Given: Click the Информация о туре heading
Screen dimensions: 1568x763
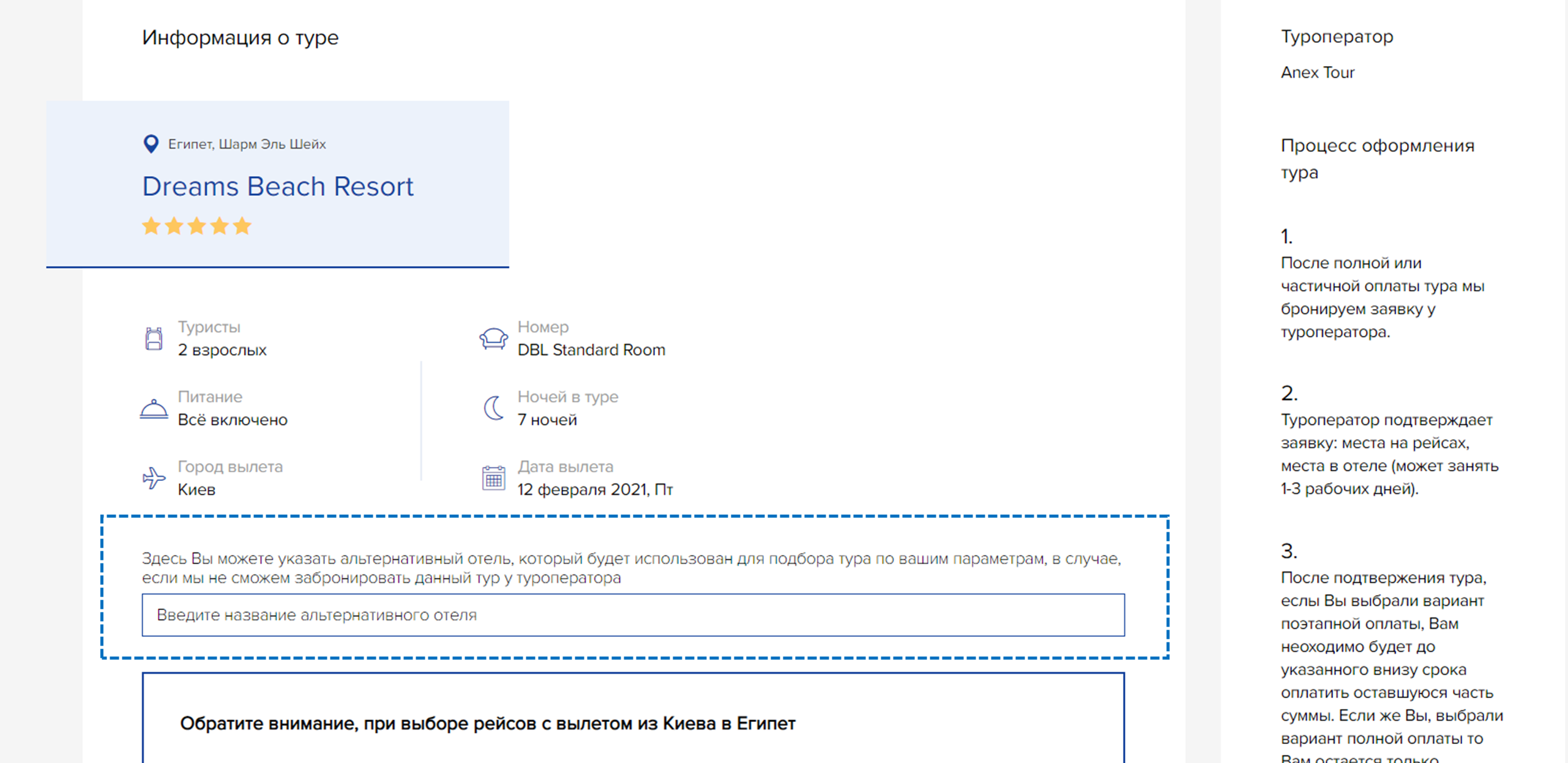Looking at the screenshot, I should [x=240, y=38].
